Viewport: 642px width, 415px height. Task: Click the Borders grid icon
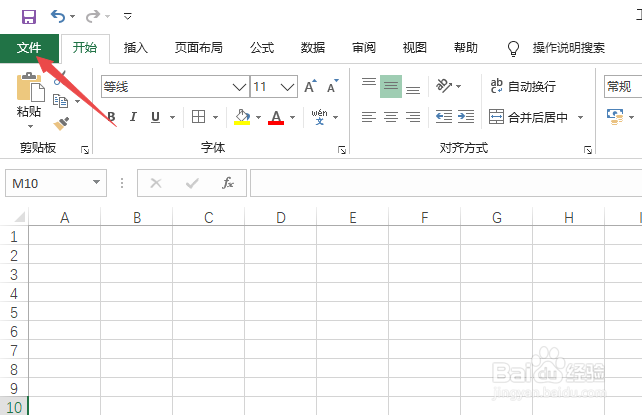[199, 117]
